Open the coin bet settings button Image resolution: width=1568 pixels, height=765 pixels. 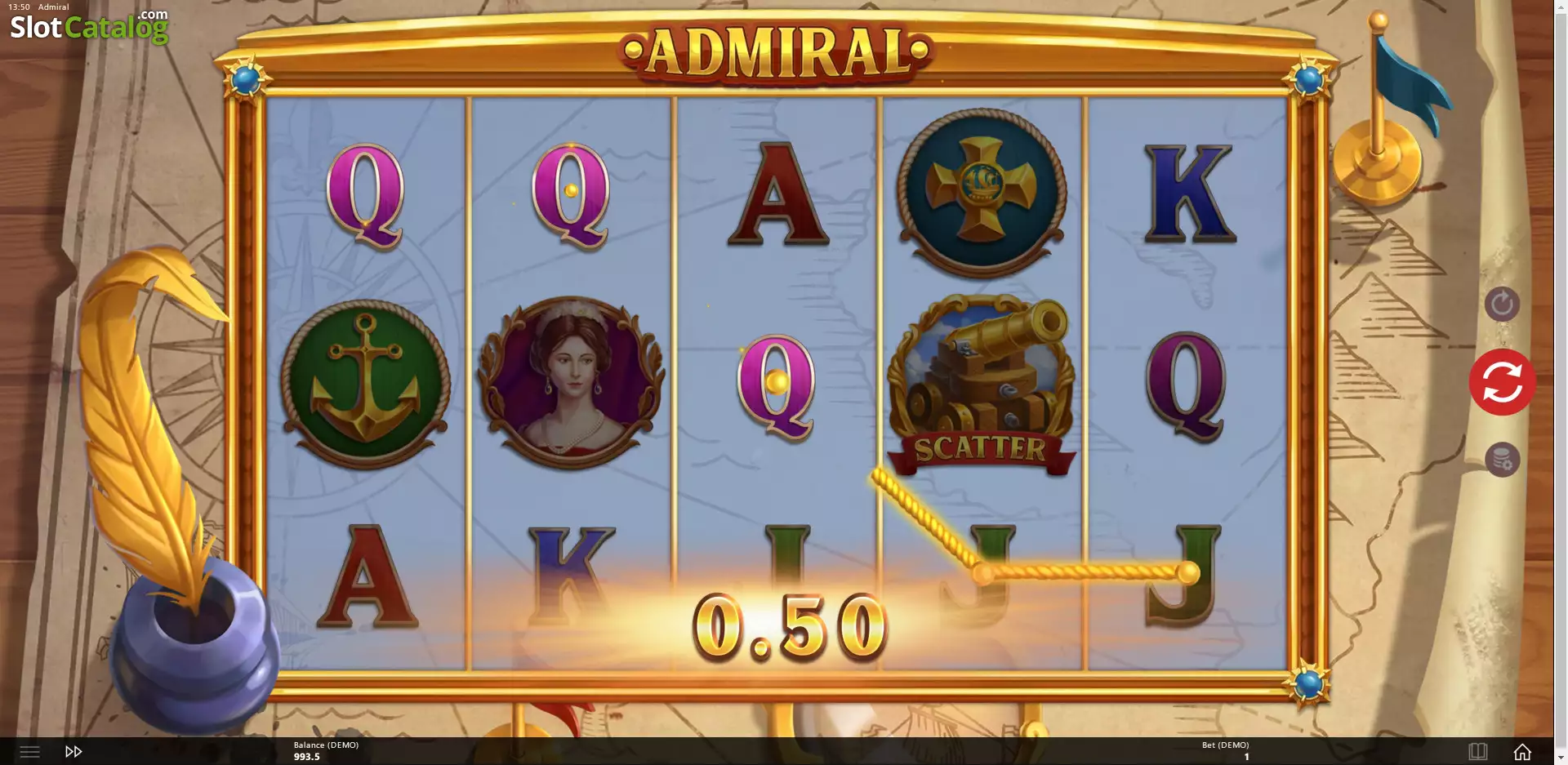point(1502,460)
